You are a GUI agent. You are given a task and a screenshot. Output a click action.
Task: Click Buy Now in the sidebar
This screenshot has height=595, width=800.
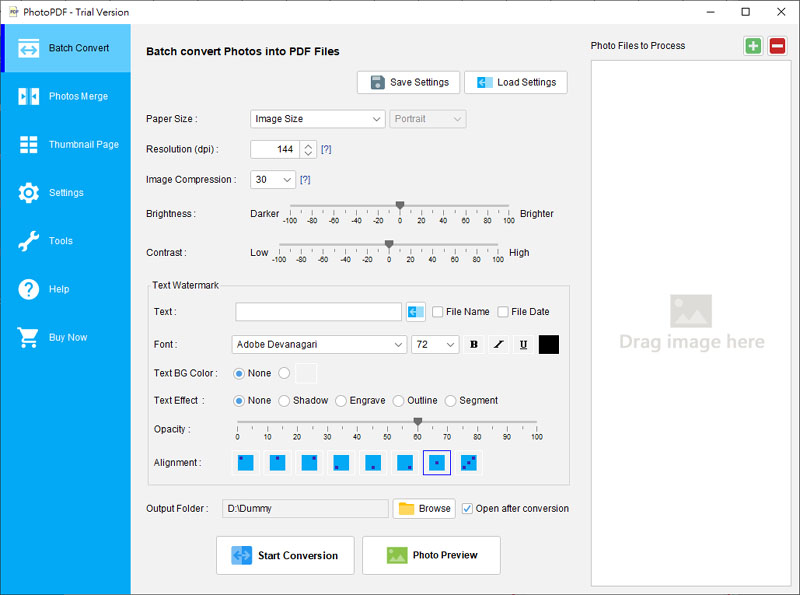66,337
